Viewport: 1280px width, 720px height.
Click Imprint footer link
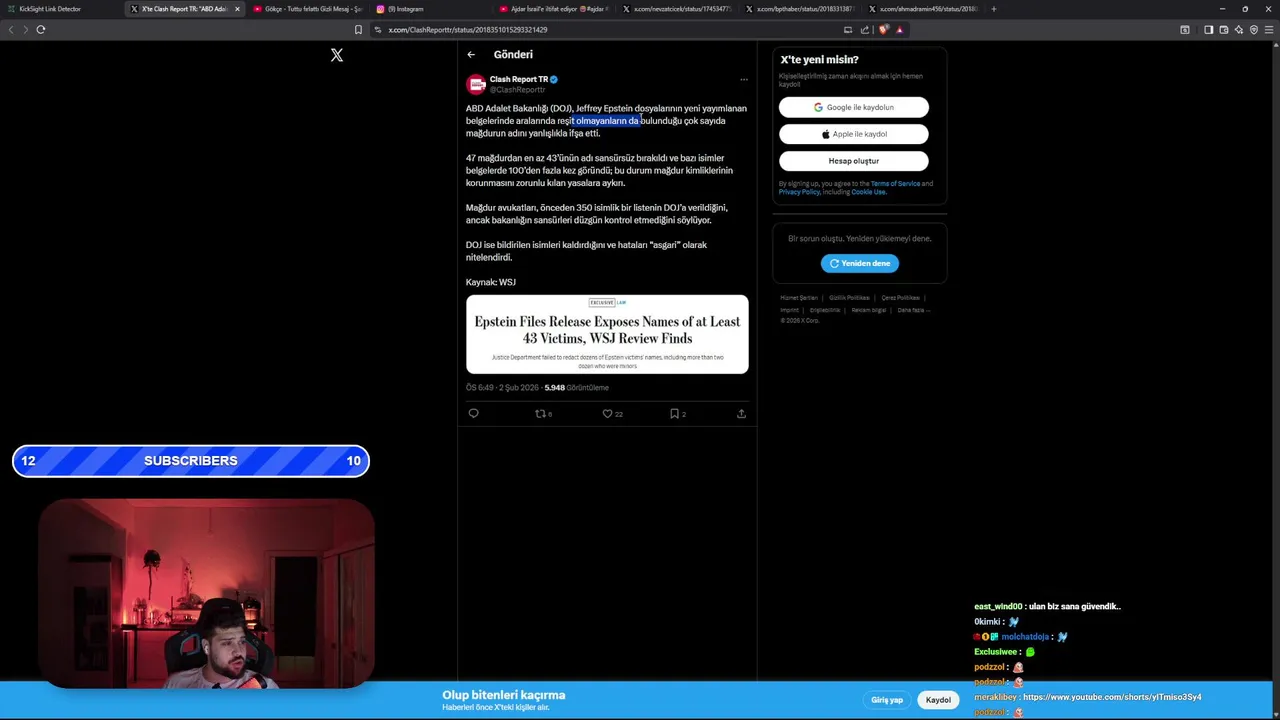(789, 310)
